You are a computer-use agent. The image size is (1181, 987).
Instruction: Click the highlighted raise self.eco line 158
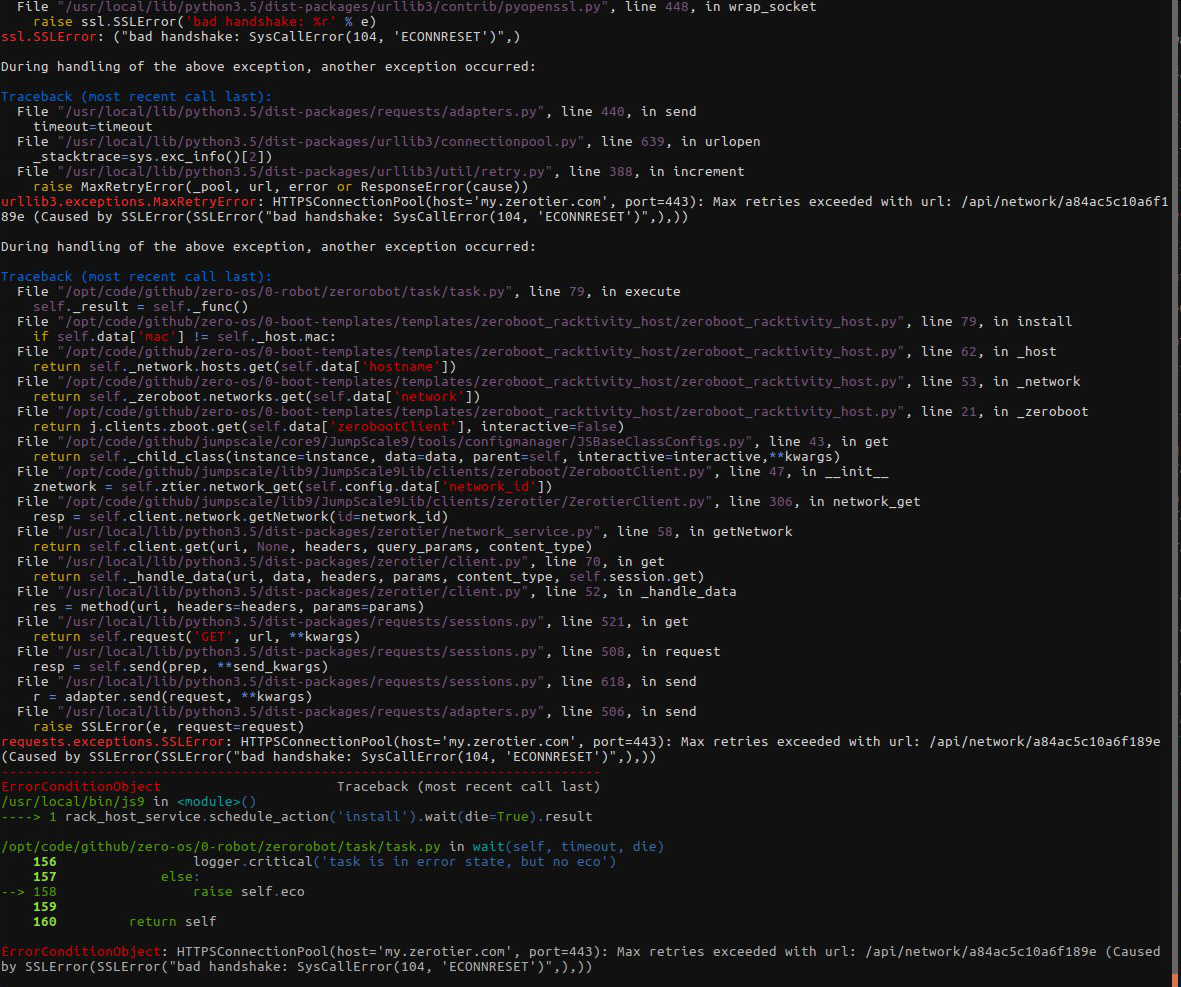250,891
